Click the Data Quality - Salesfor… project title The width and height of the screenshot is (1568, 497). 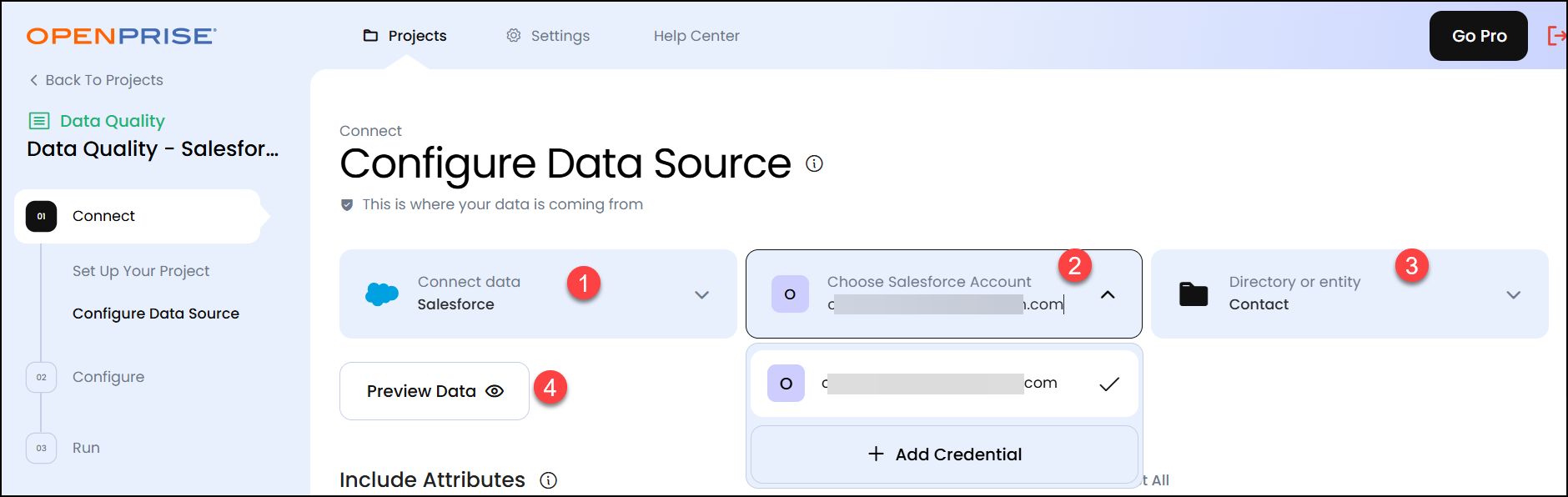click(153, 148)
